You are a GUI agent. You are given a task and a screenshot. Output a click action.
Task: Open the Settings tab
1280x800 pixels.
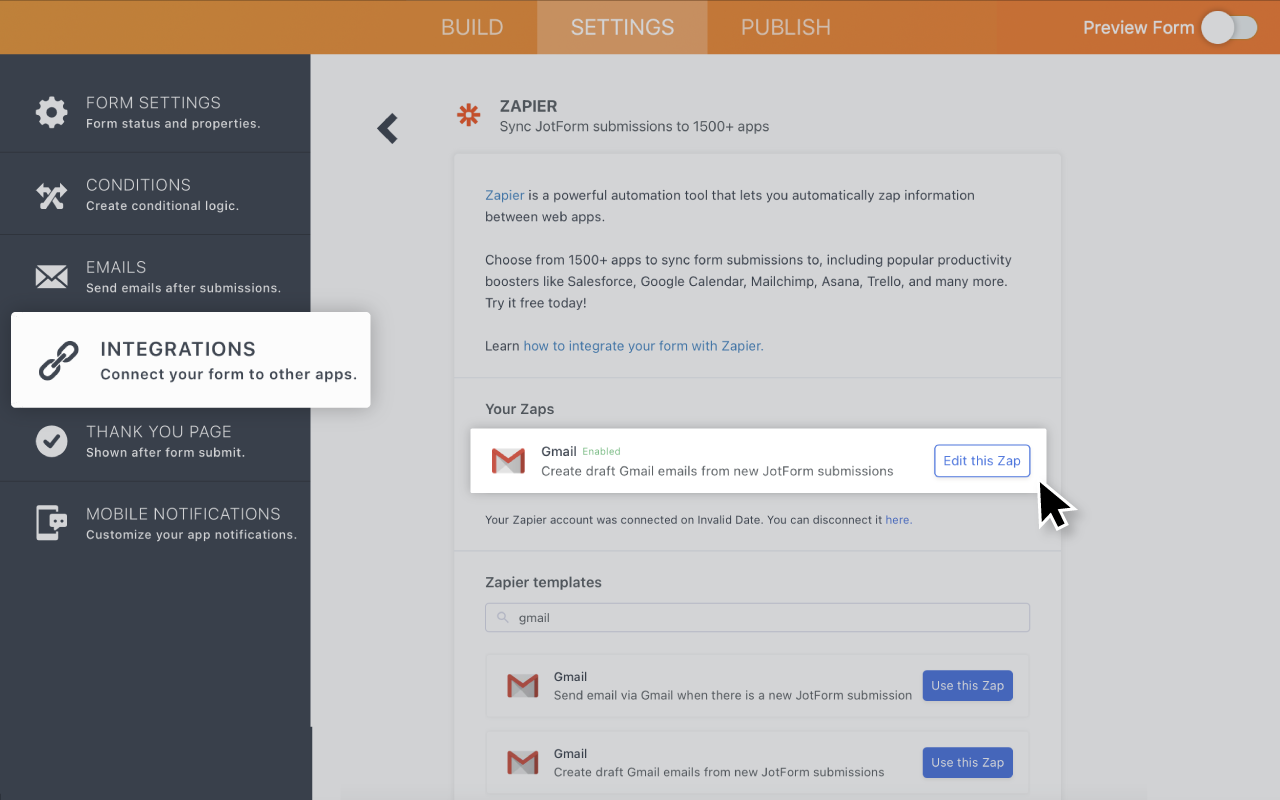tap(621, 27)
